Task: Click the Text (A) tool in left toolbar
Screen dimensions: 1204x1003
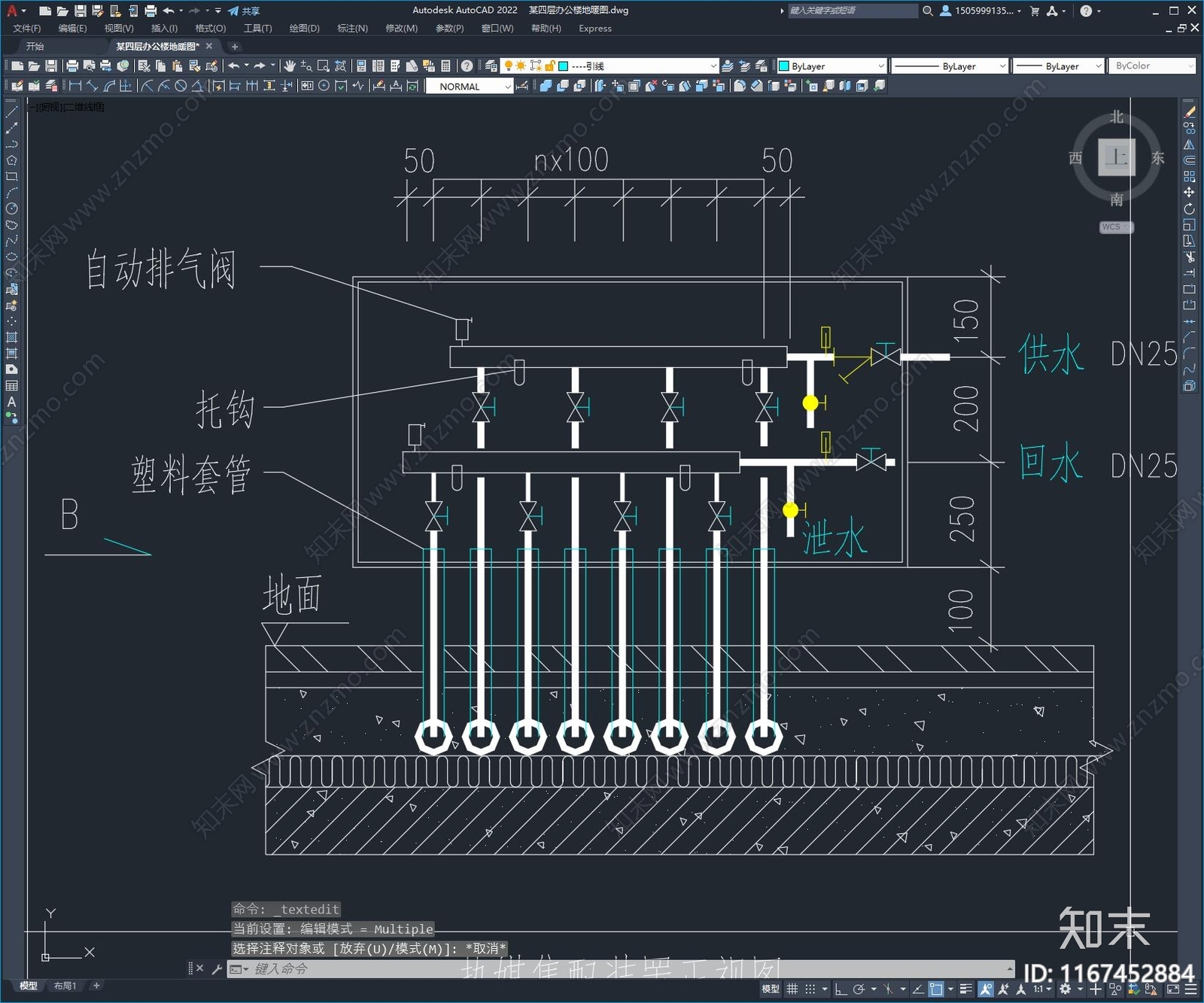Action: tap(11, 402)
